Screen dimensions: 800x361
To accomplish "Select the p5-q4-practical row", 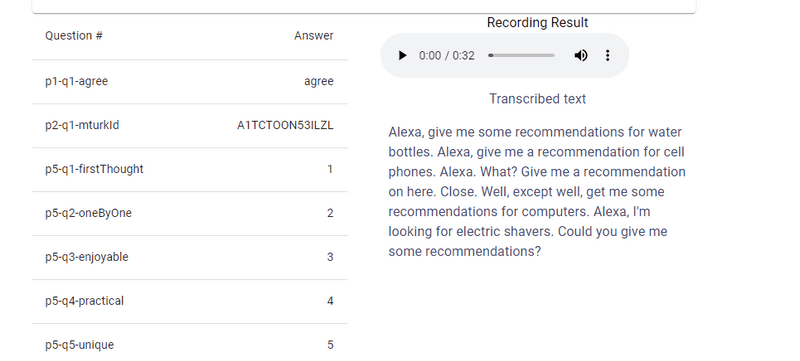I will point(189,301).
